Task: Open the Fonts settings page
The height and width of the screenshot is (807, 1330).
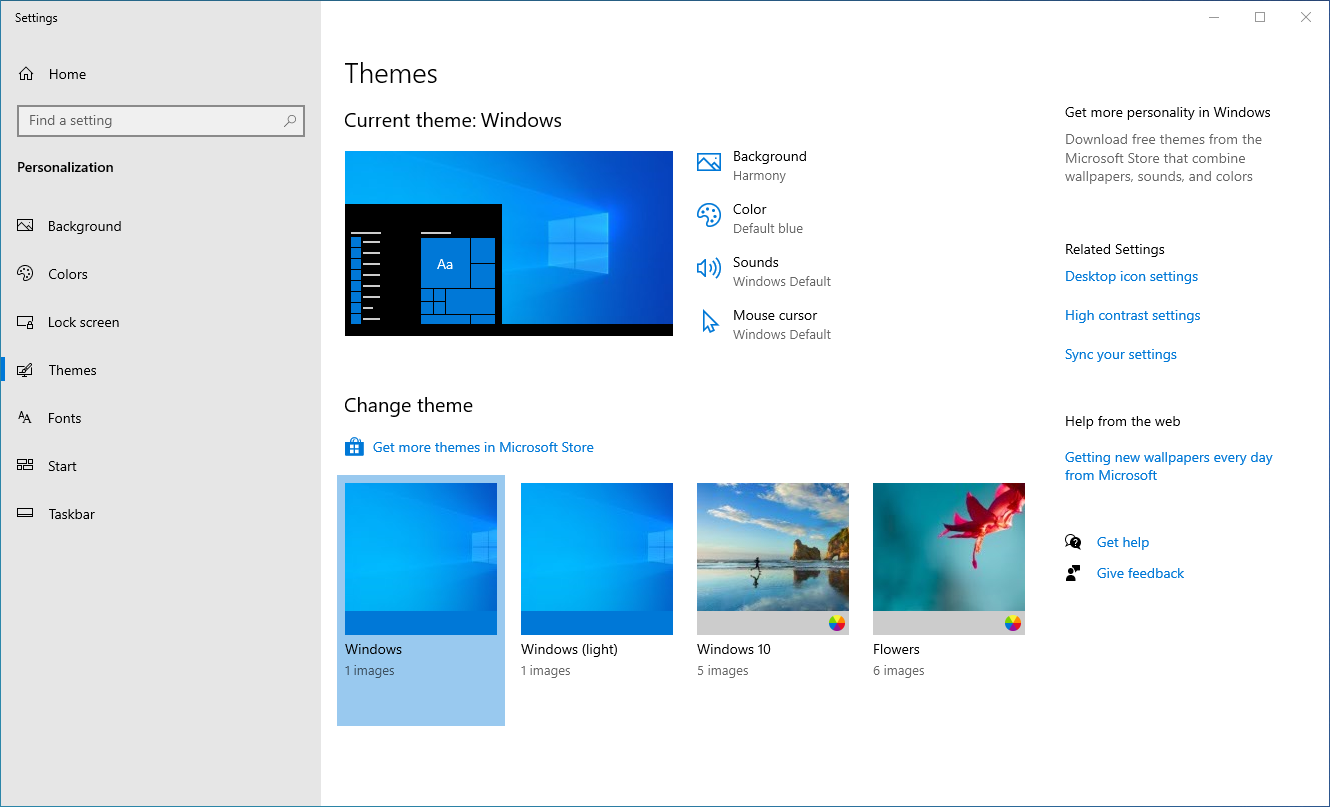Action: tap(160, 418)
